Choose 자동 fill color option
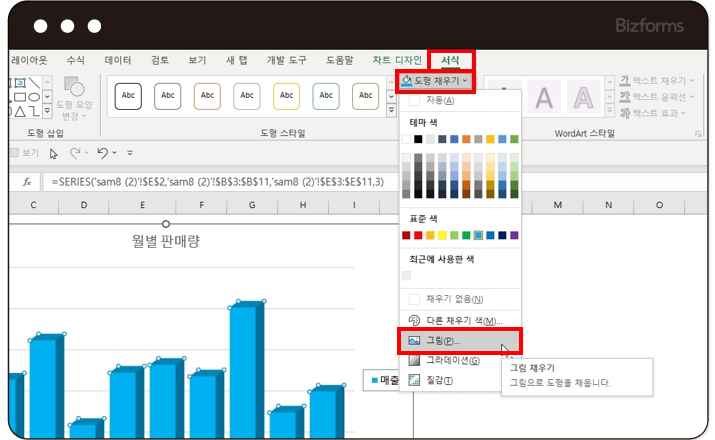 441,100
